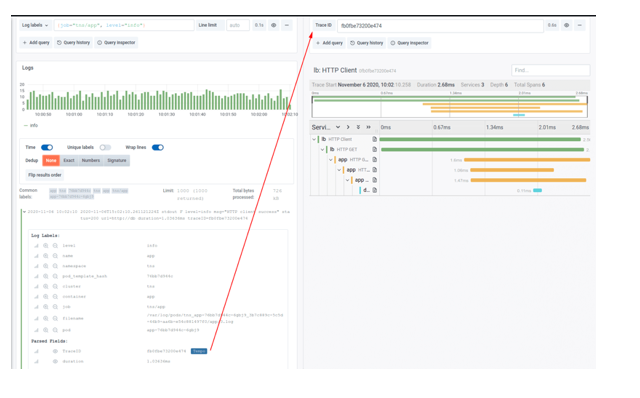Filter for value on job label
The width and height of the screenshot is (640, 398).
(46, 307)
